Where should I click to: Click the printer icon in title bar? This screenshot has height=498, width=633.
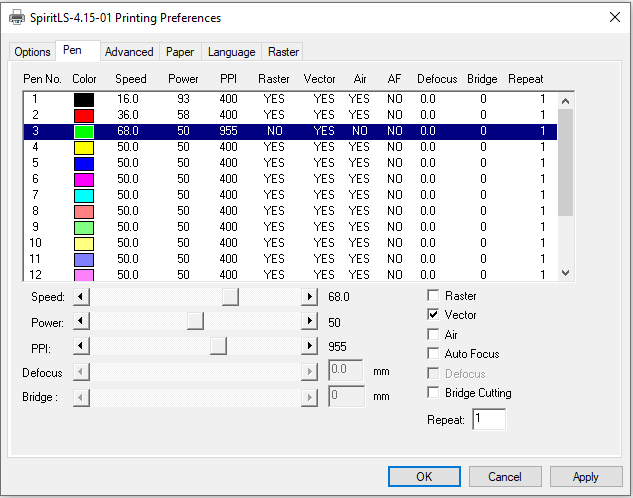tap(17, 17)
